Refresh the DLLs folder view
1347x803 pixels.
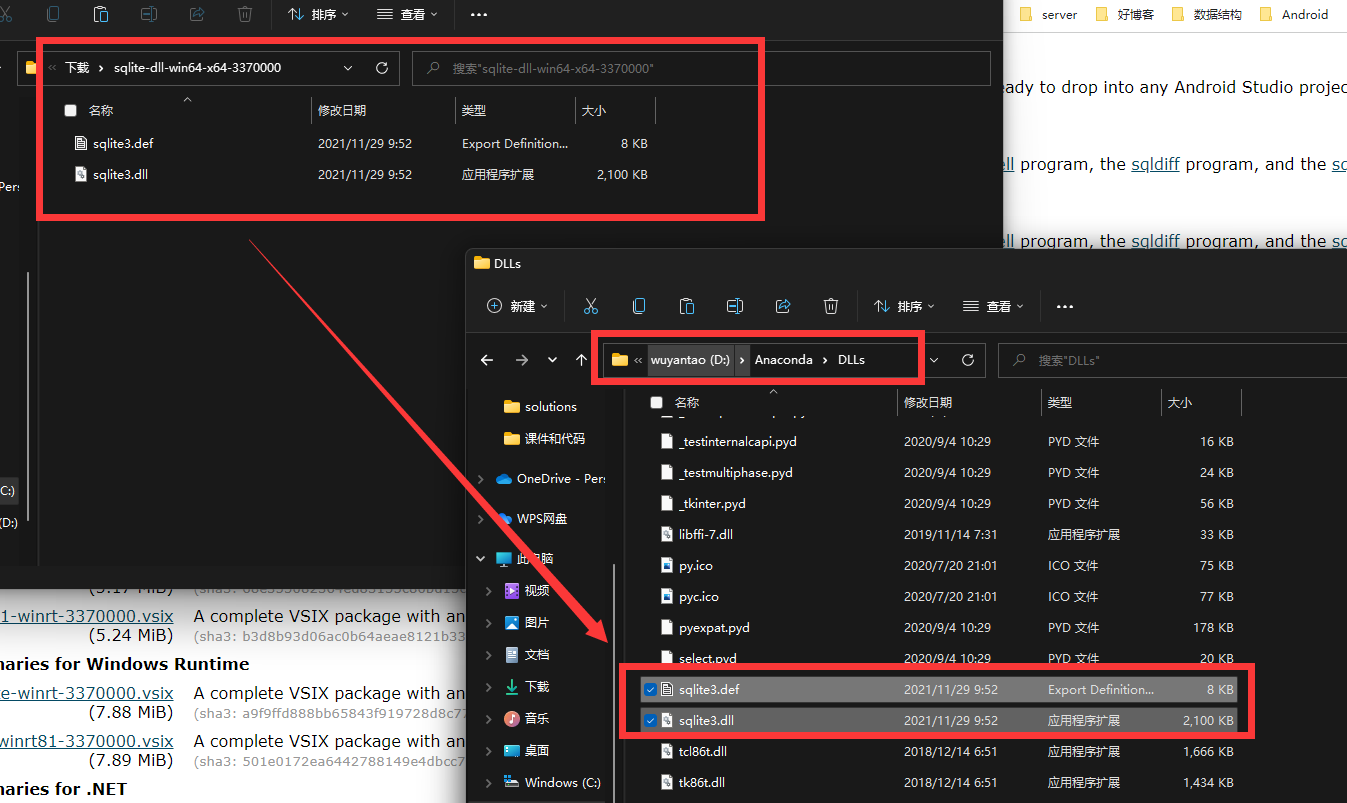[x=967, y=360]
